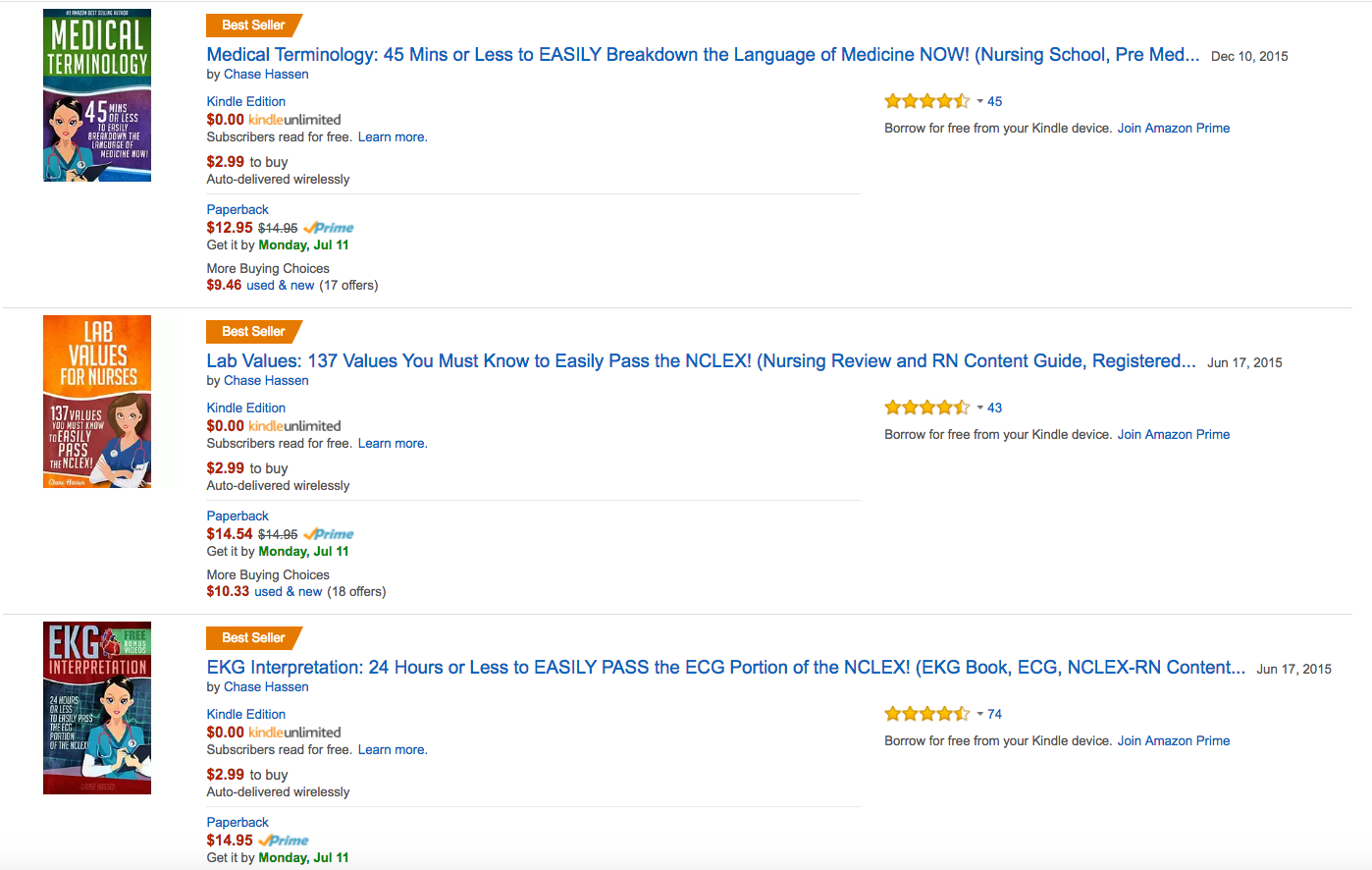This screenshot has width=1372, height=870.
Task: Click the Prime logo beside $12.95 paperback
Action: pos(329,228)
